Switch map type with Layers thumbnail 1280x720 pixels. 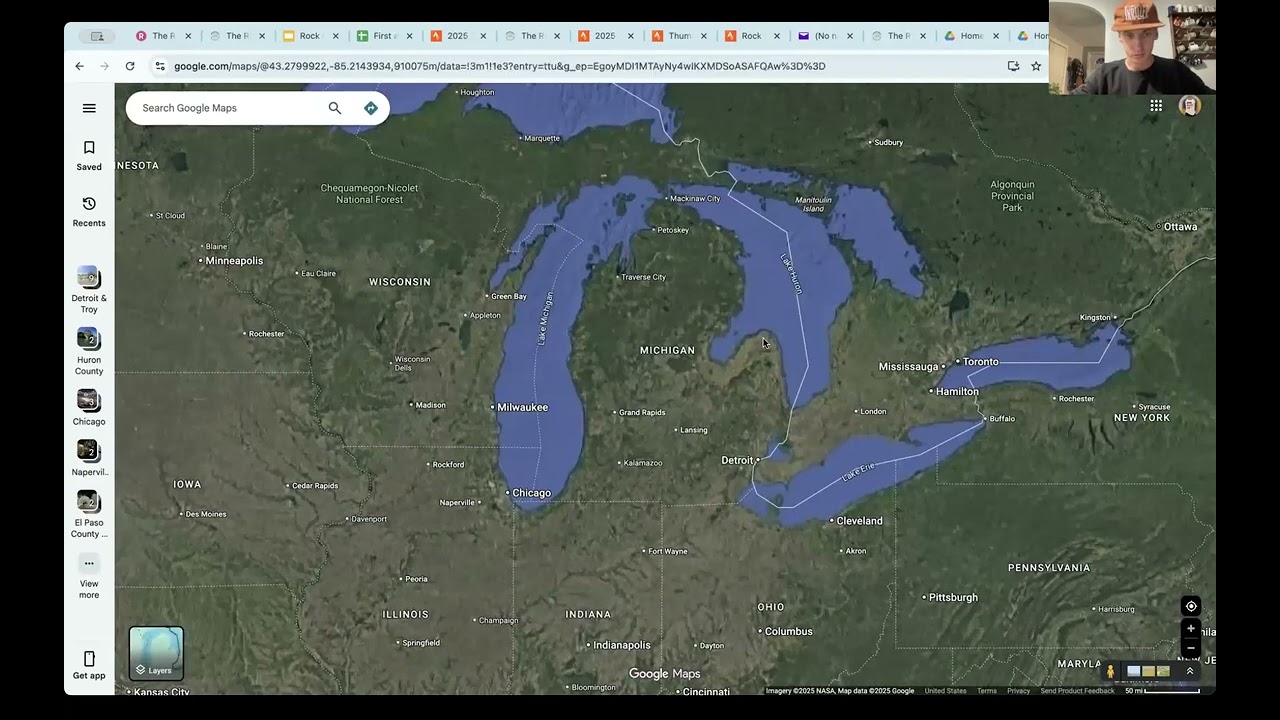[156, 653]
